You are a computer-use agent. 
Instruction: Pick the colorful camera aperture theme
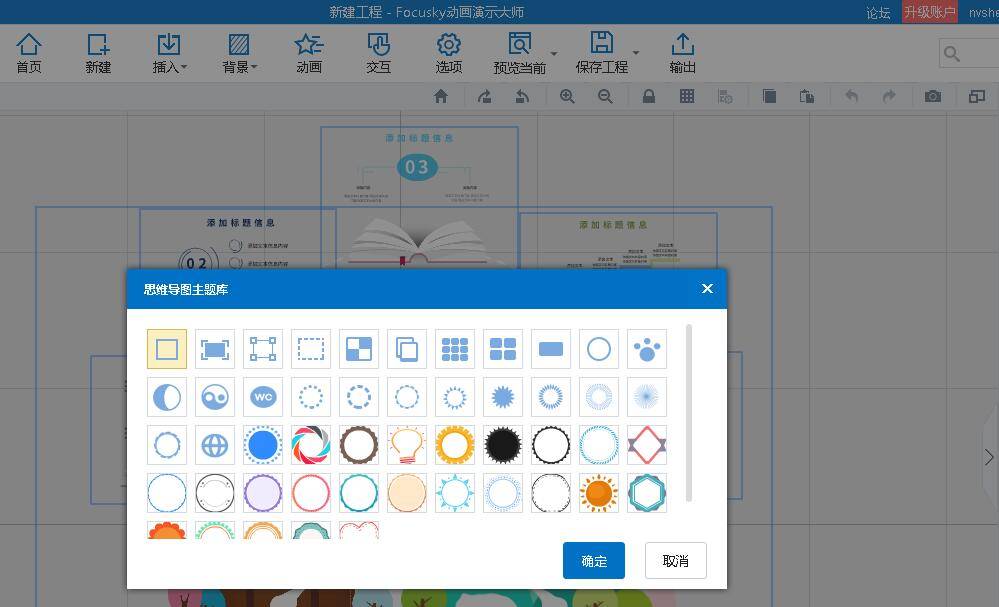(311, 445)
